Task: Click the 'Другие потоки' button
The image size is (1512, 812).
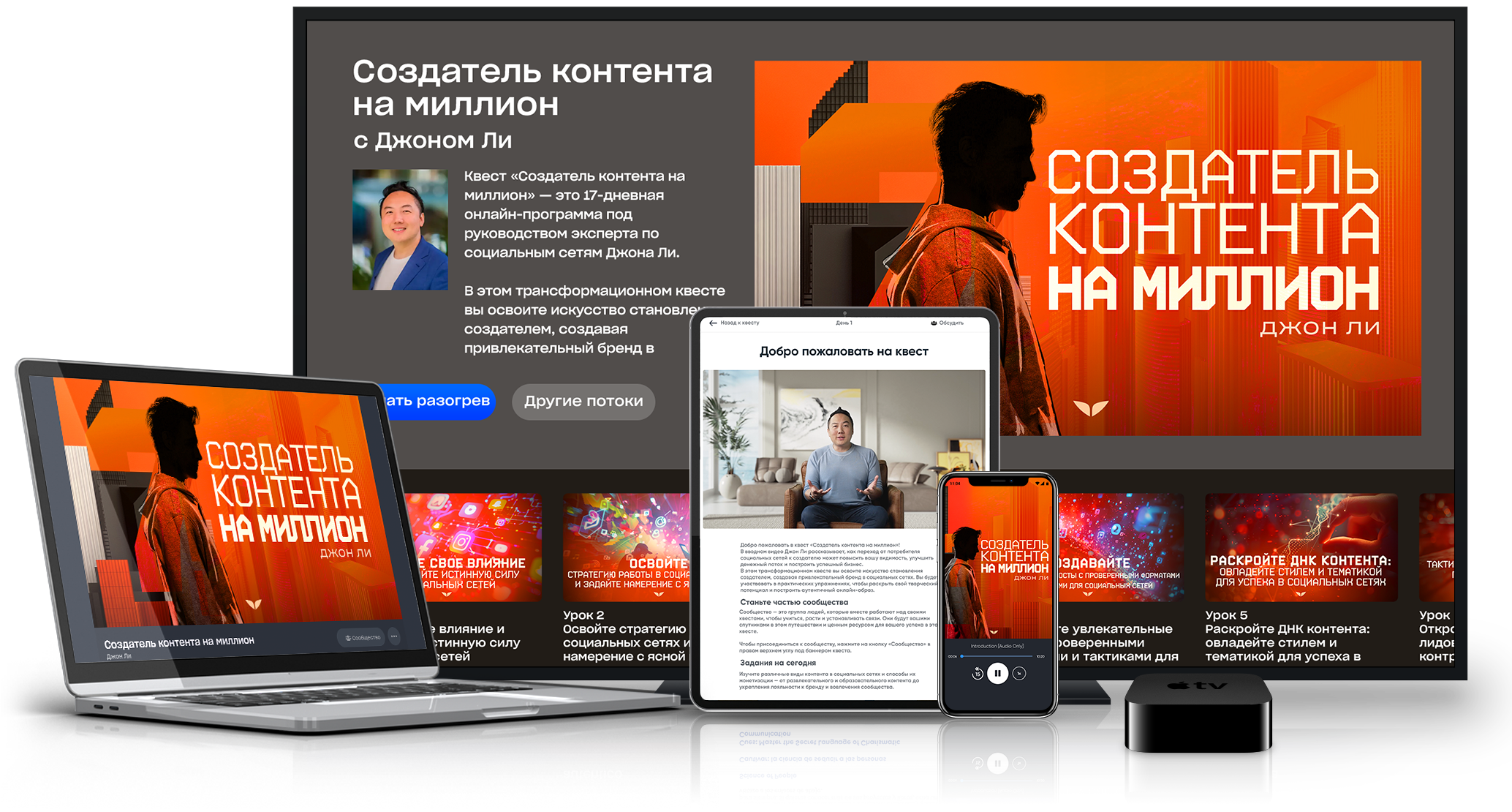Action: (583, 401)
